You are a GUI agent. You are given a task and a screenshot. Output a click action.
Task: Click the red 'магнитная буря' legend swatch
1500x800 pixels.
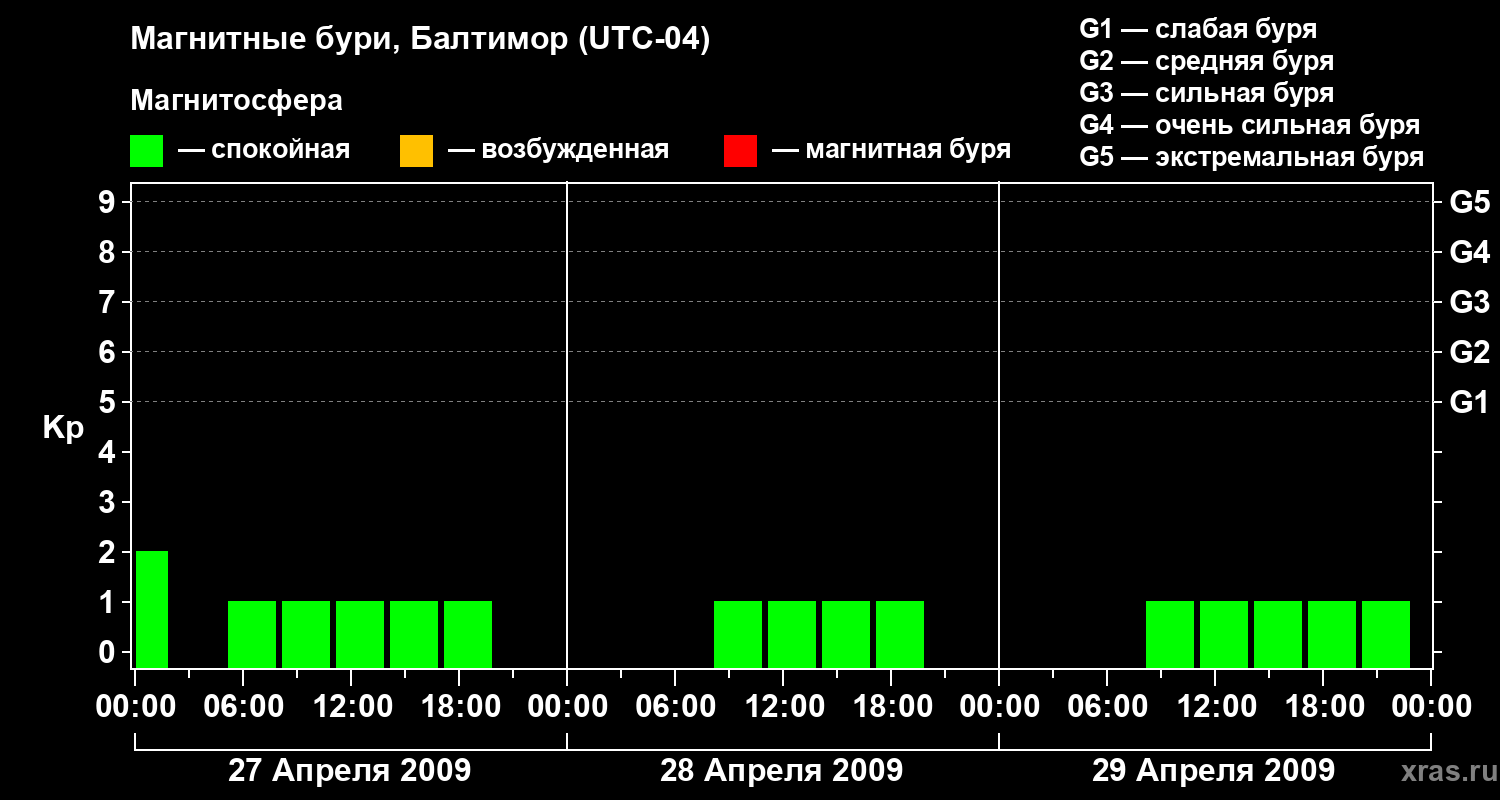(x=740, y=151)
